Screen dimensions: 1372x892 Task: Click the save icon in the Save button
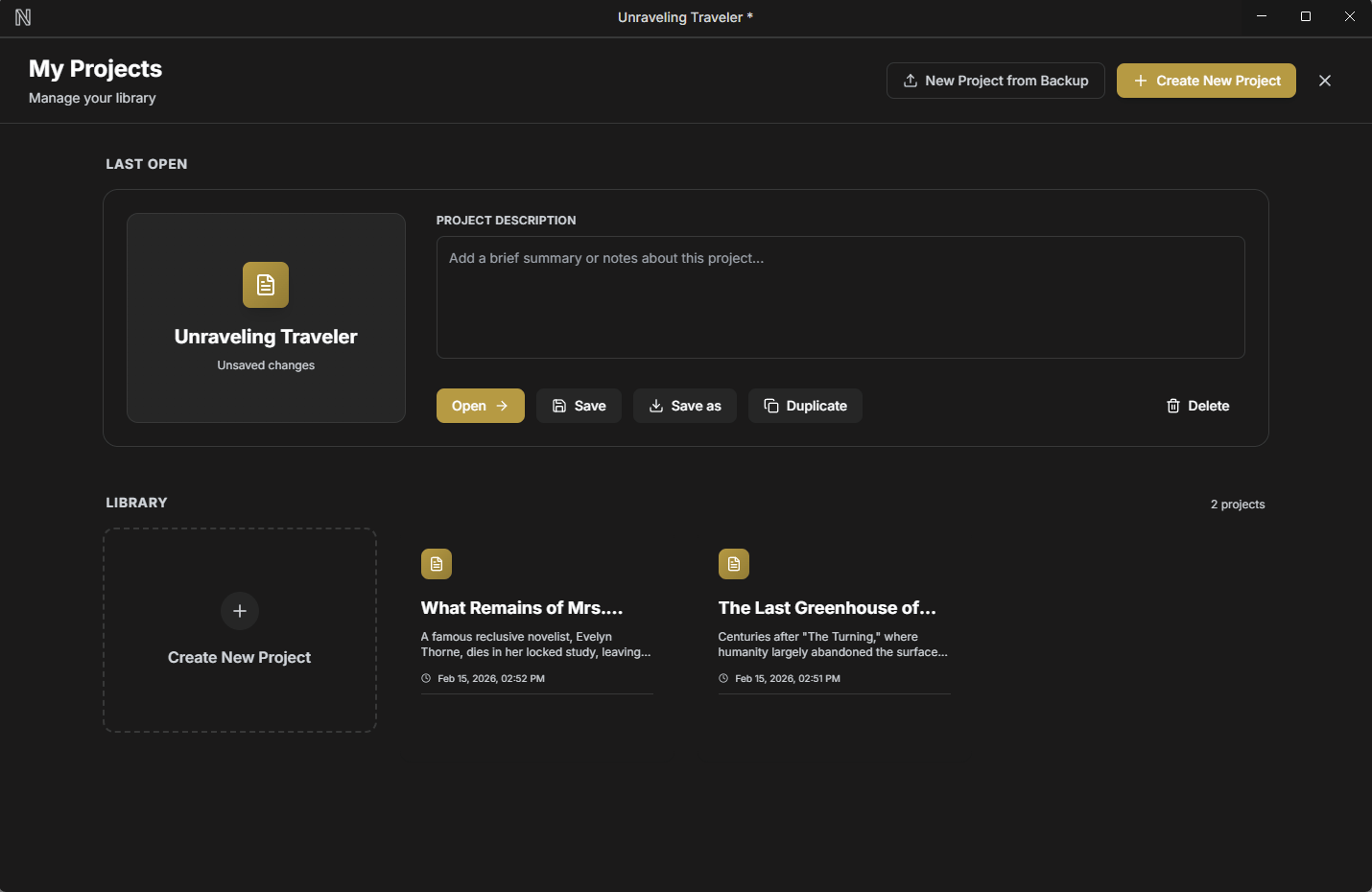(x=560, y=406)
